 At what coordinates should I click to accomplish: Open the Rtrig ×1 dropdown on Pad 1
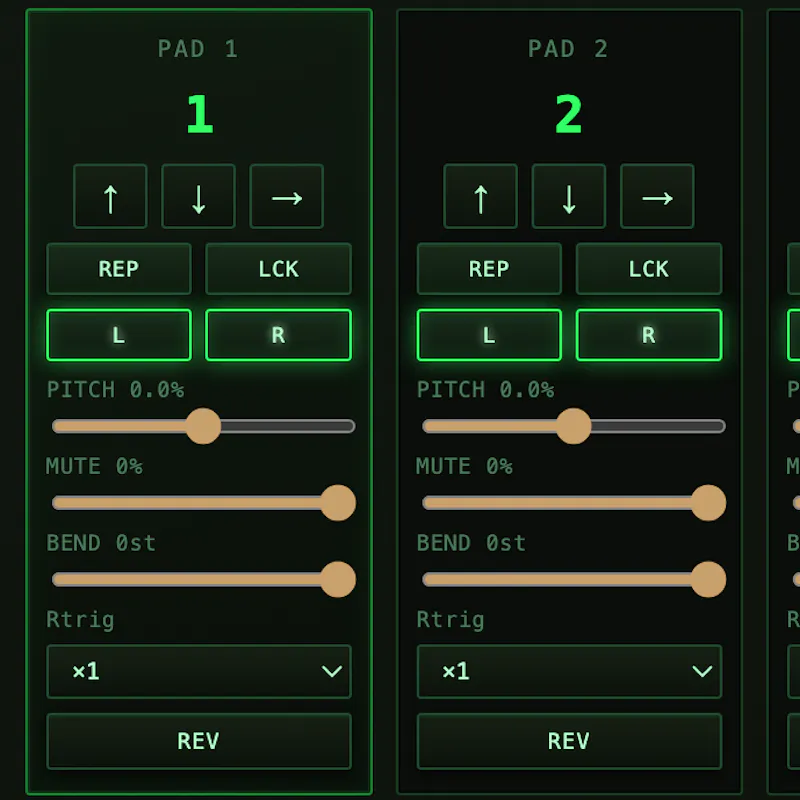(199, 671)
